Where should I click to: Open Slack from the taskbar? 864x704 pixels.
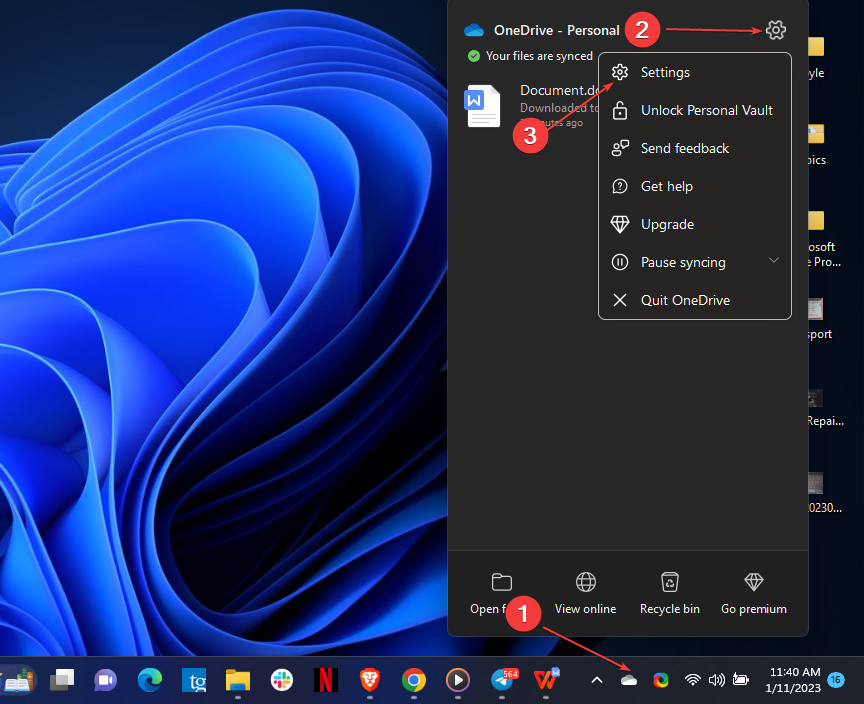(x=282, y=680)
